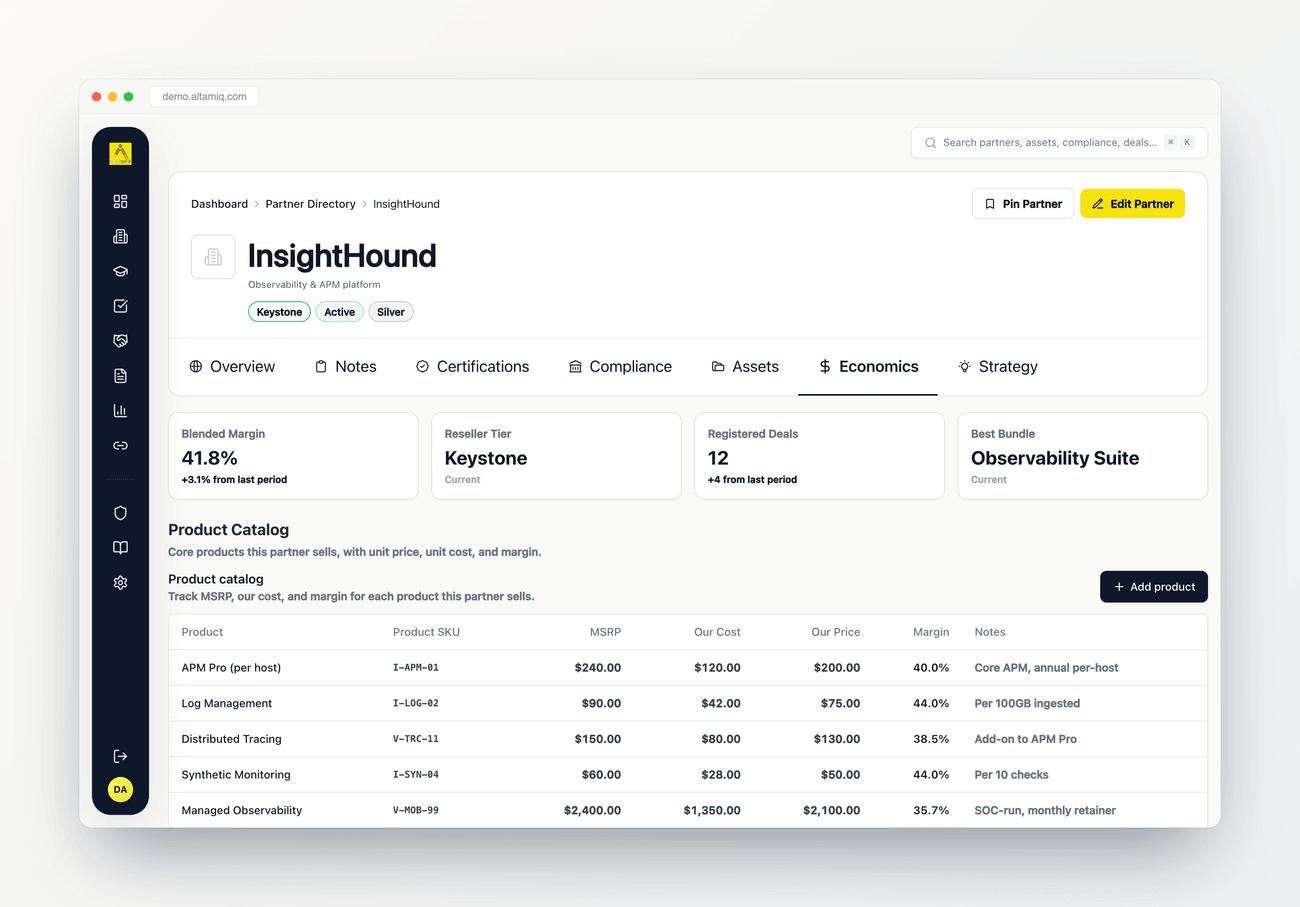This screenshot has width=1300, height=907.
Task: Select the Synthetic Monitoring product row
Action: pyautogui.click(x=688, y=775)
